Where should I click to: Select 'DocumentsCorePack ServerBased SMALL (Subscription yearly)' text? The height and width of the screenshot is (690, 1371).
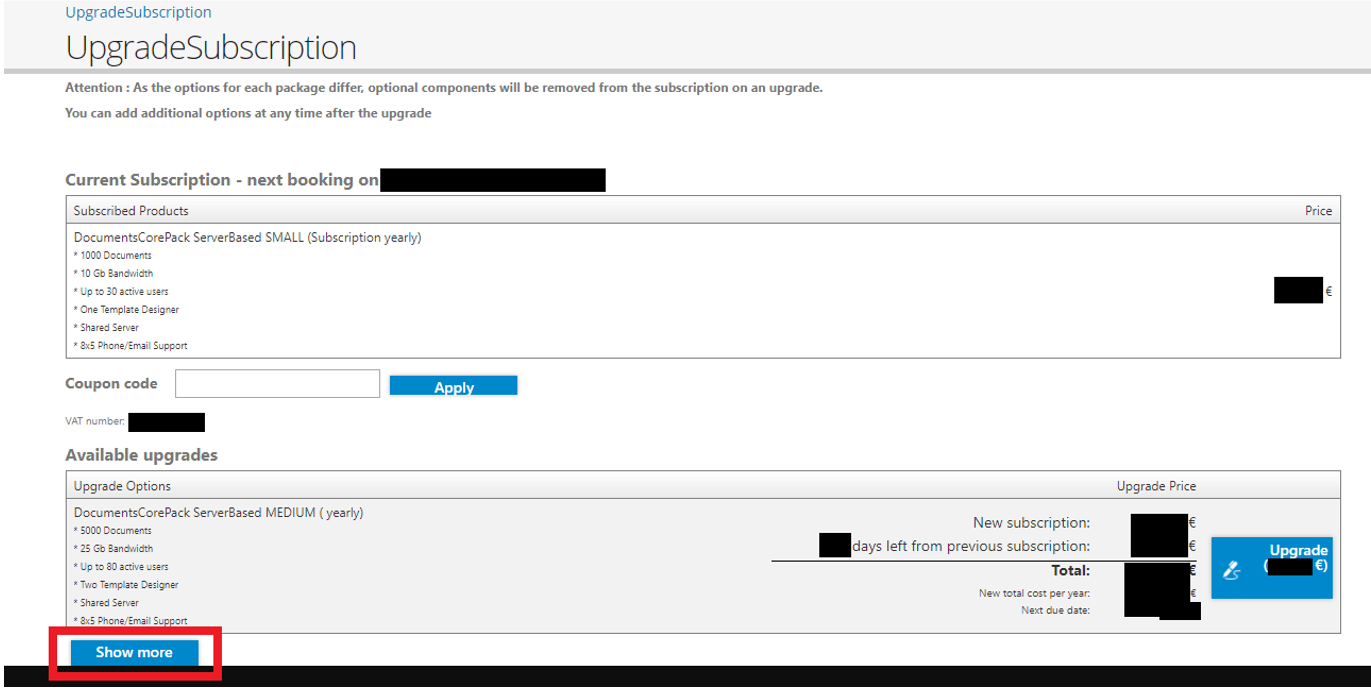[247, 238]
